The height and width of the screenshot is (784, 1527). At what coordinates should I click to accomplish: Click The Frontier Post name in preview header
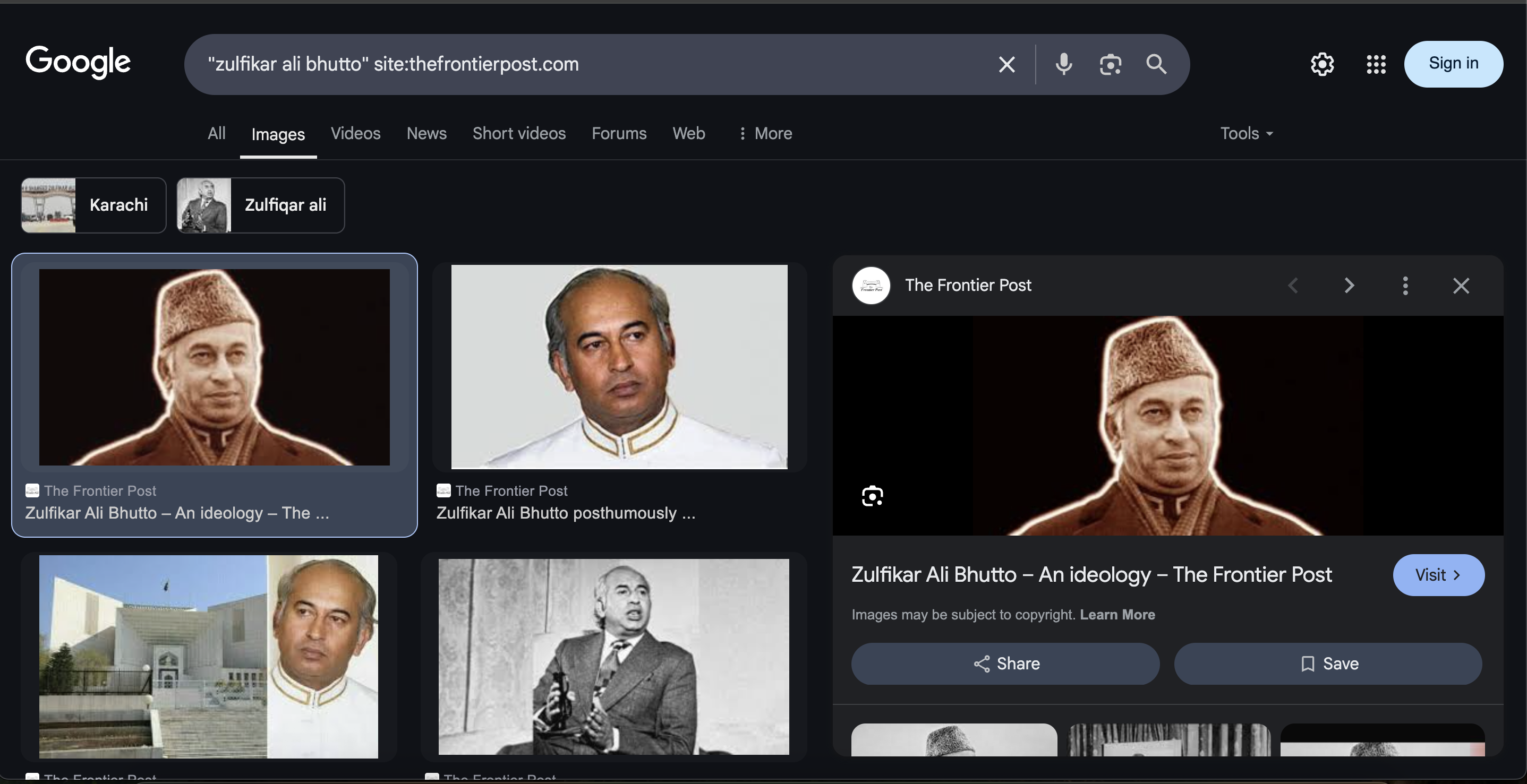coord(968,286)
